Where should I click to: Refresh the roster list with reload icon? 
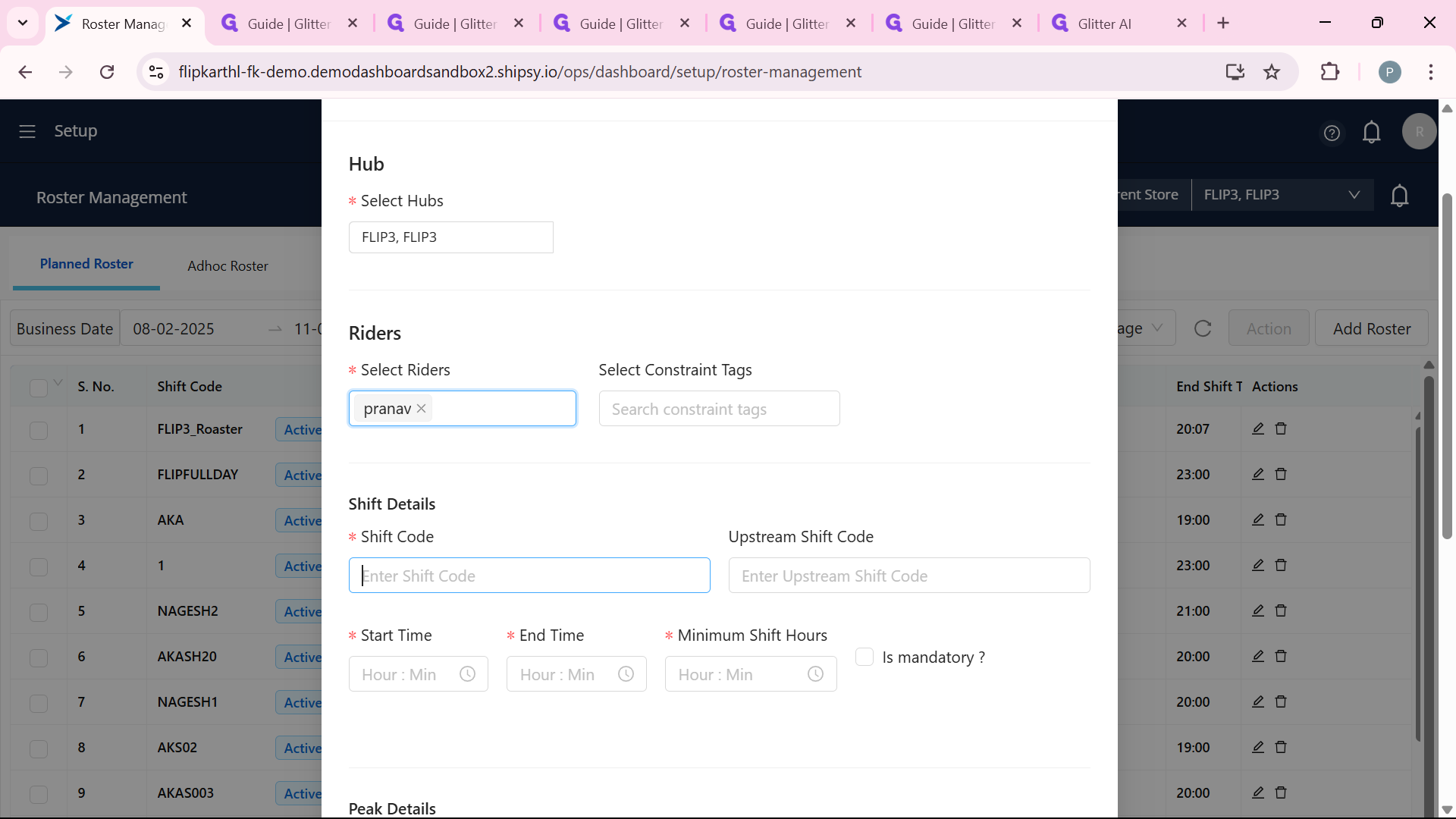coord(1203,328)
